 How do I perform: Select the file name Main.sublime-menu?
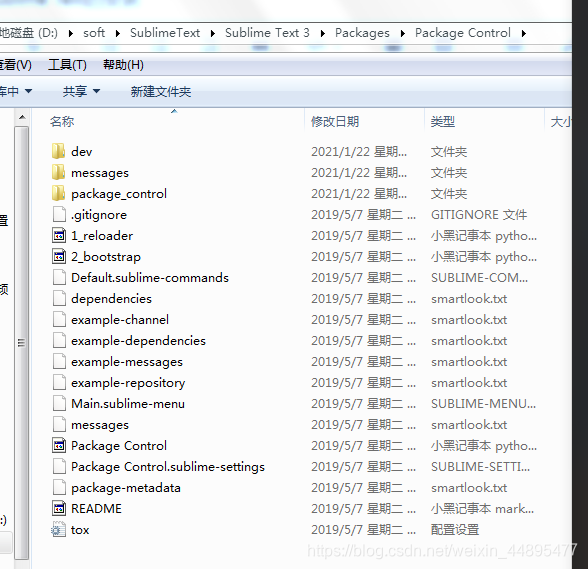[x=128, y=404]
